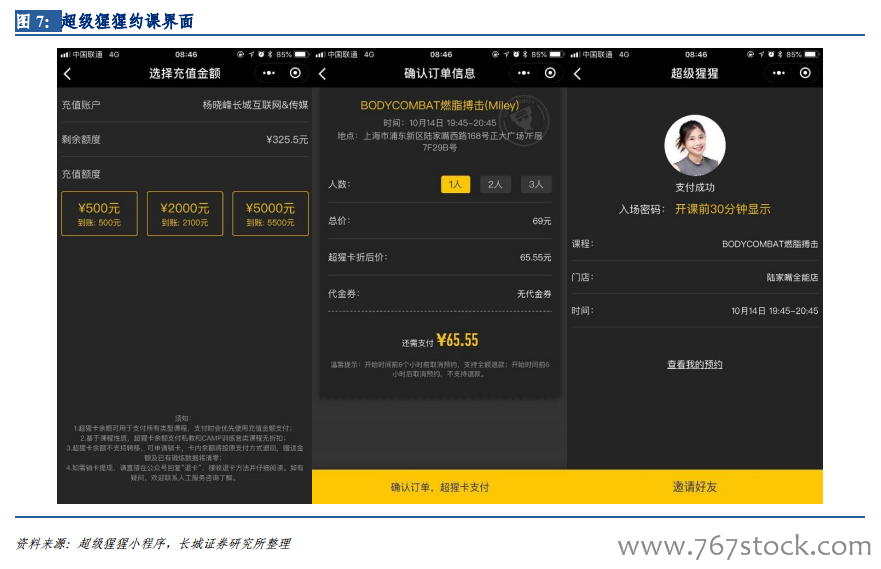Tap 确认订单，超猩卡支付 button
The height and width of the screenshot is (569, 881).
tap(440, 487)
